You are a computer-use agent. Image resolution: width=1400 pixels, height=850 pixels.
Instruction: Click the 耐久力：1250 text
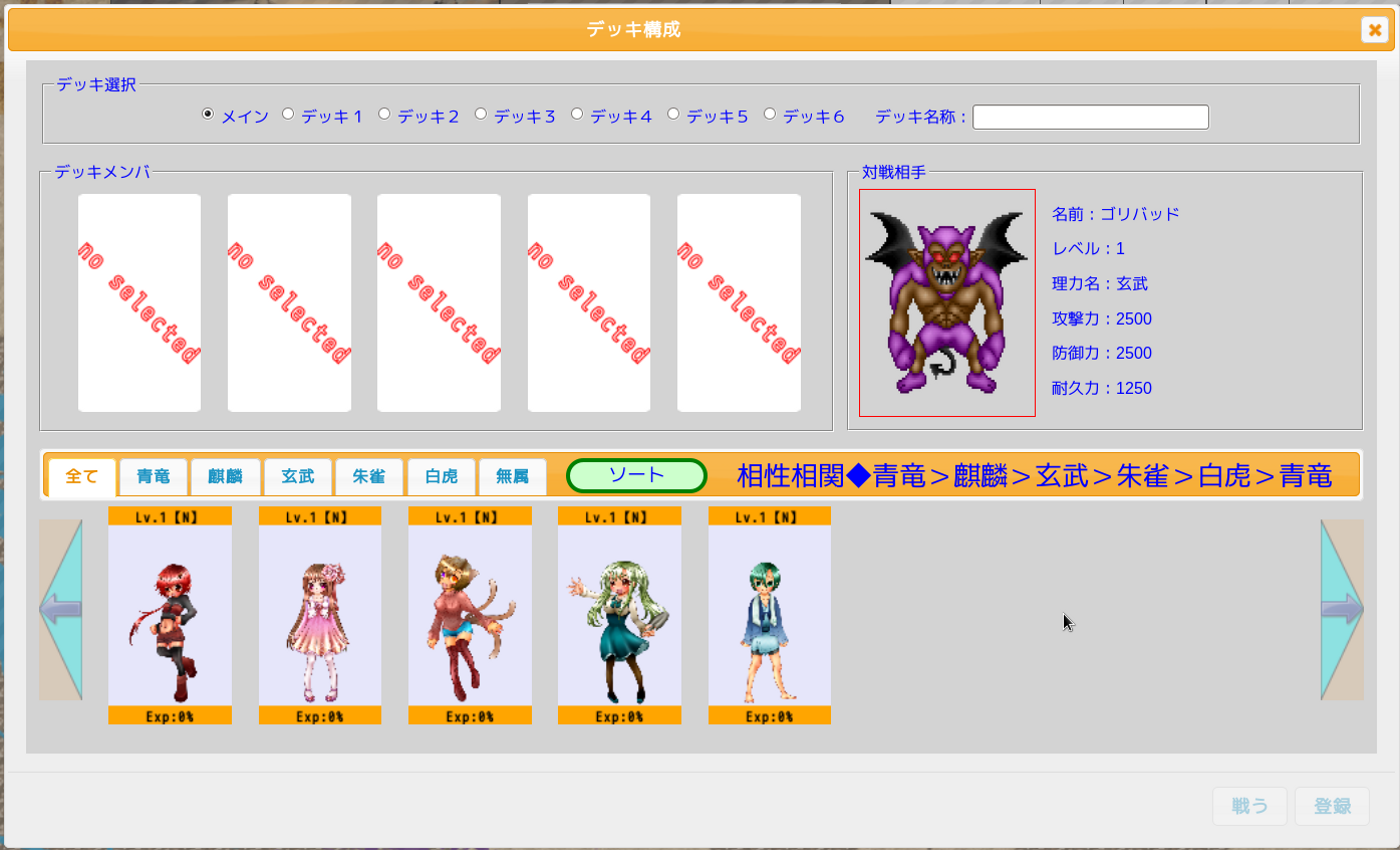point(1102,388)
